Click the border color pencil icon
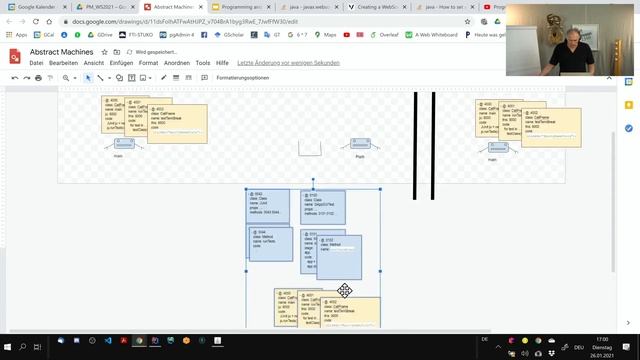This screenshot has width=640, height=360. point(163,78)
